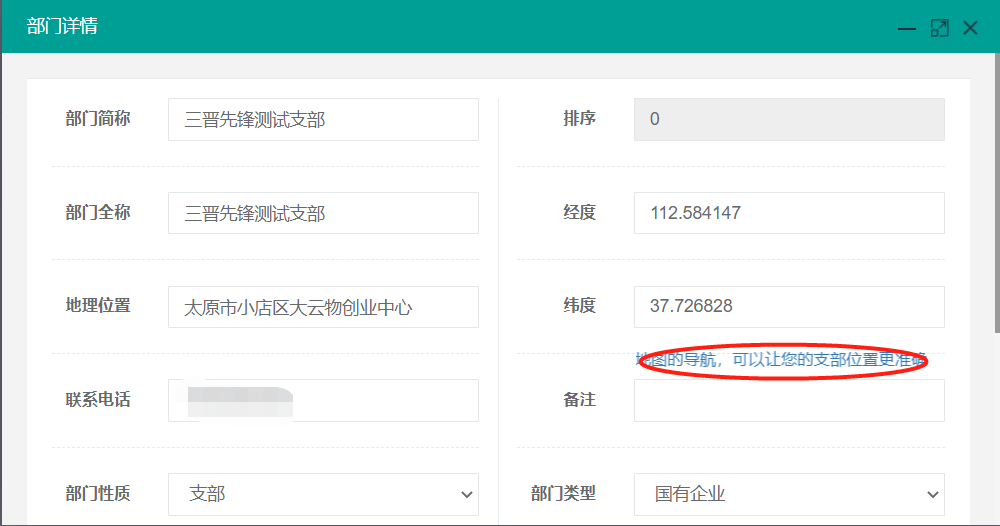Image resolution: width=1000 pixels, height=526 pixels.
Task: Close the 部门详情 dialog
Action: [970, 28]
